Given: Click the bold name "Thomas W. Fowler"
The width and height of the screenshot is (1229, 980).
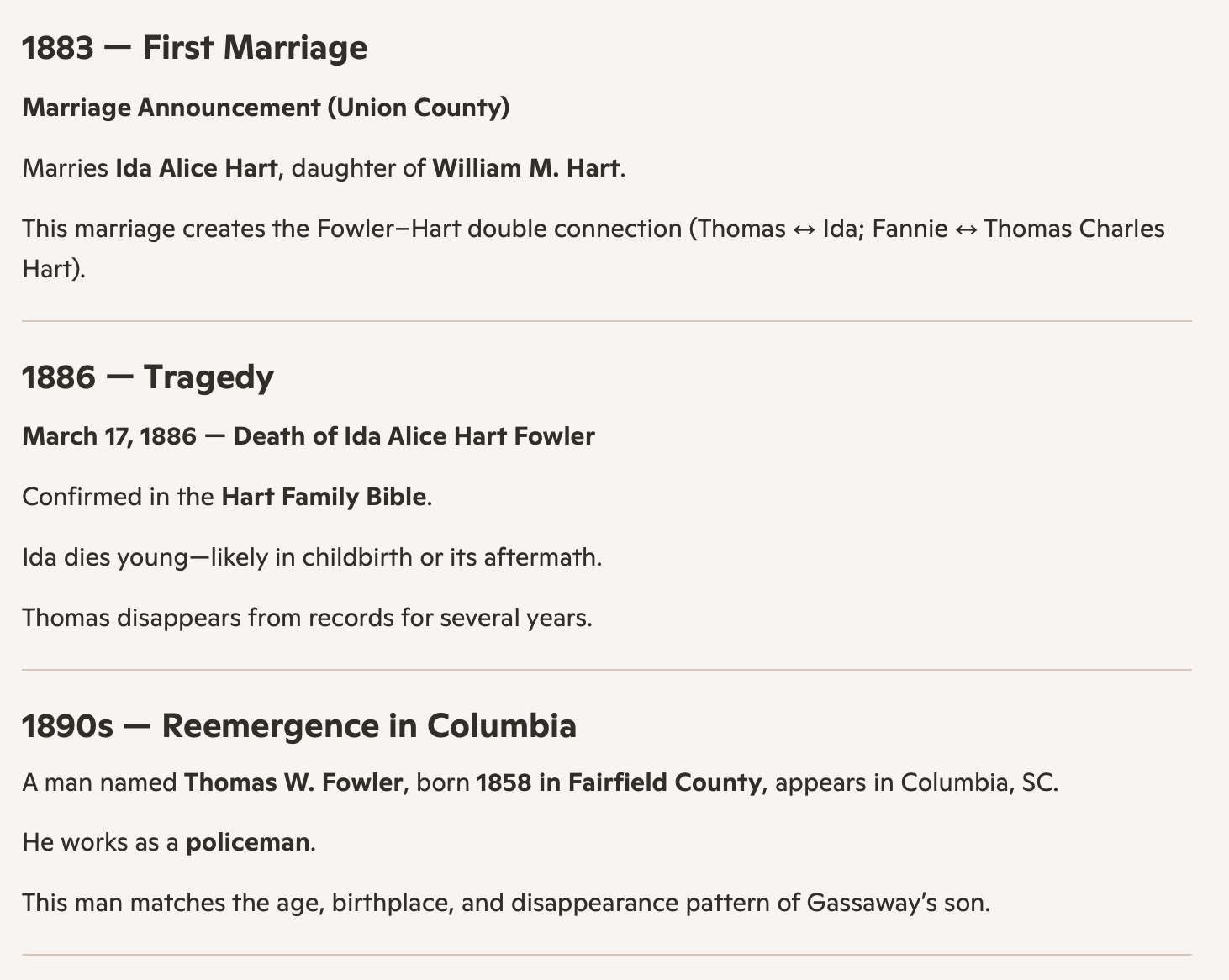Looking at the screenshot, I should pyautogui.click(x=293, y=782).
